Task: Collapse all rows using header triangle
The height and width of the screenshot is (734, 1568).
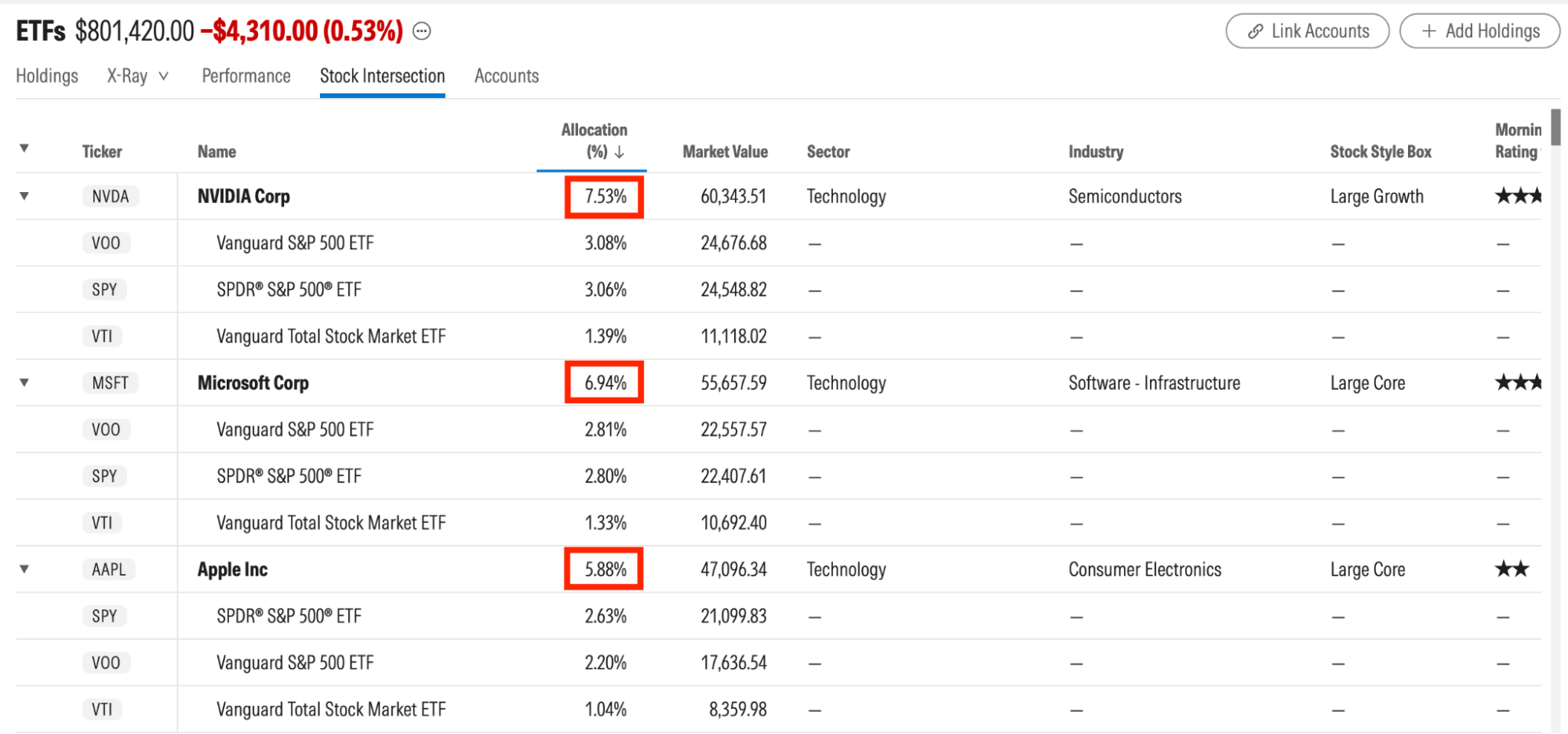Action: tap(24, 148)
